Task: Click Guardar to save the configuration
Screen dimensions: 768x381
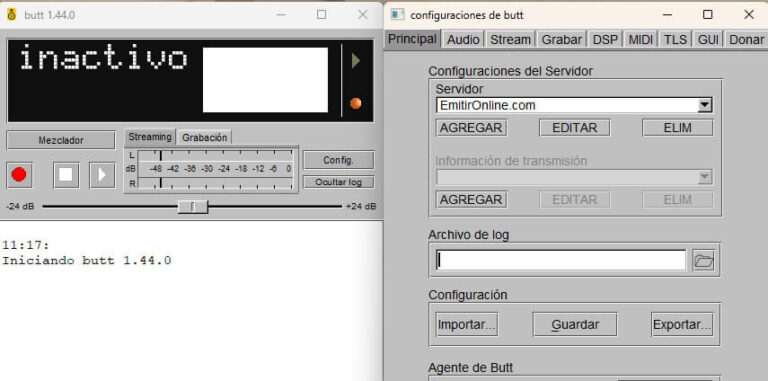Action: tap(575, 324)
